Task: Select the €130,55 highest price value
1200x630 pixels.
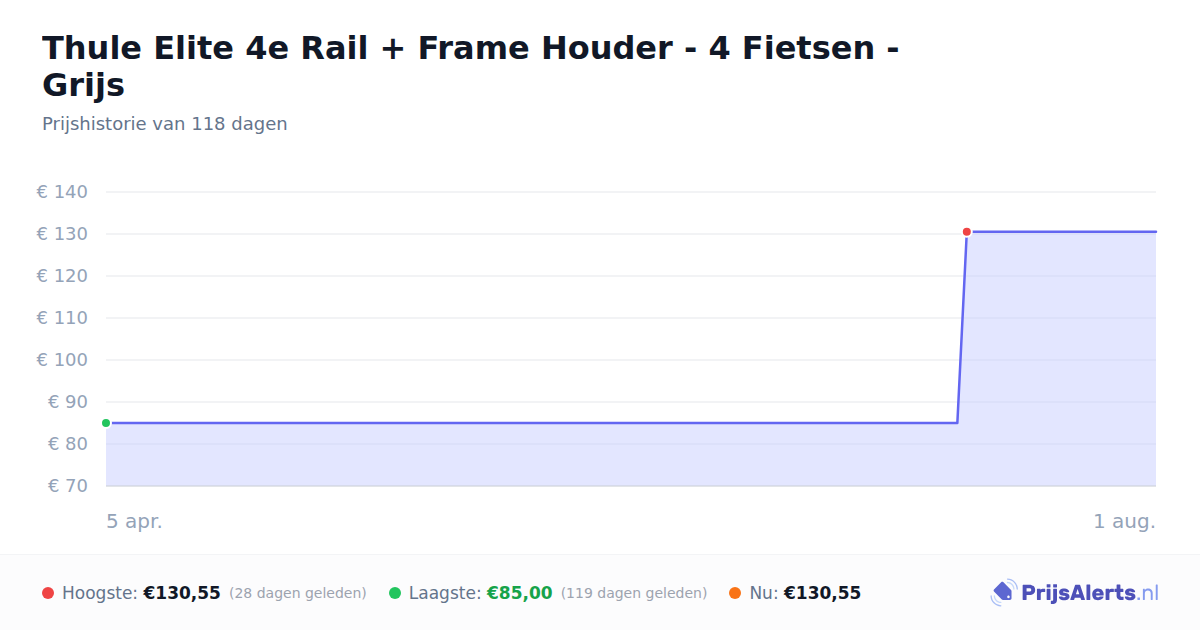Action: [x=182, y=593]
